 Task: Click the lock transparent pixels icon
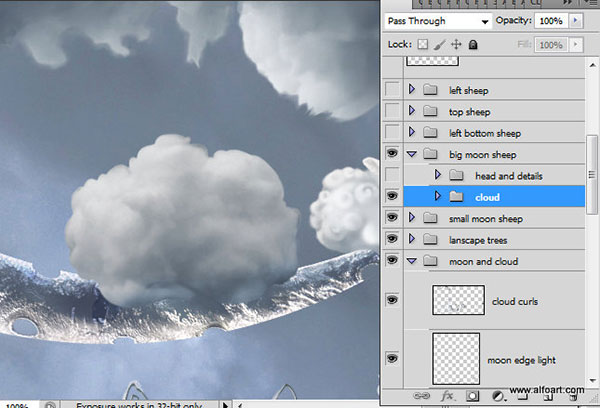[x=423, y=44]
